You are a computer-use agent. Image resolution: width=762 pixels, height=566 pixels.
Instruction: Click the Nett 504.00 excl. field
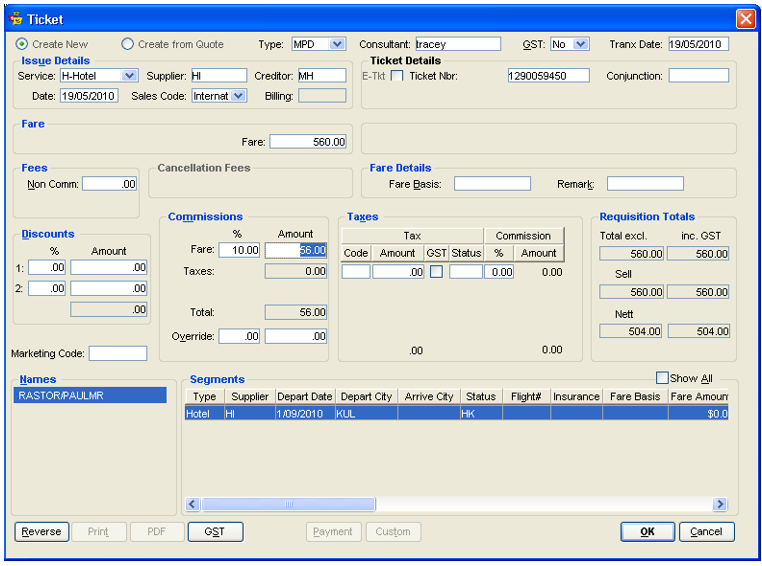(631, 331)
